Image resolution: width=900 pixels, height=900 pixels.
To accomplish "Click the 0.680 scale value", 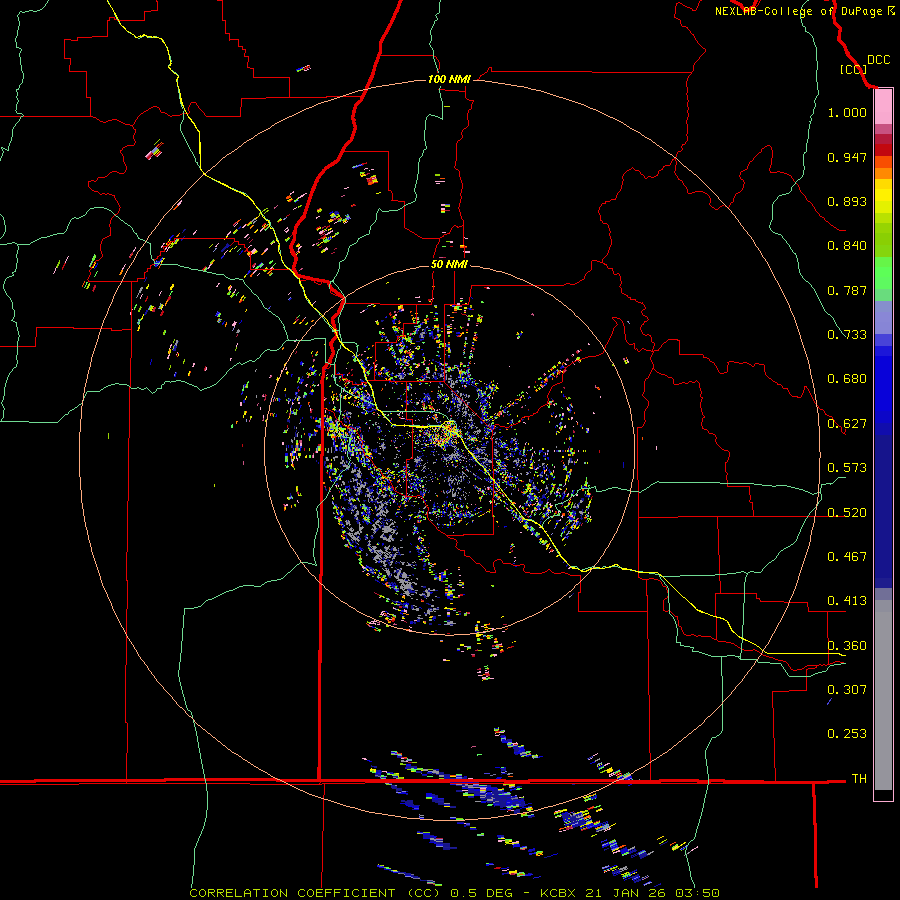I will (x=847, y=379).
